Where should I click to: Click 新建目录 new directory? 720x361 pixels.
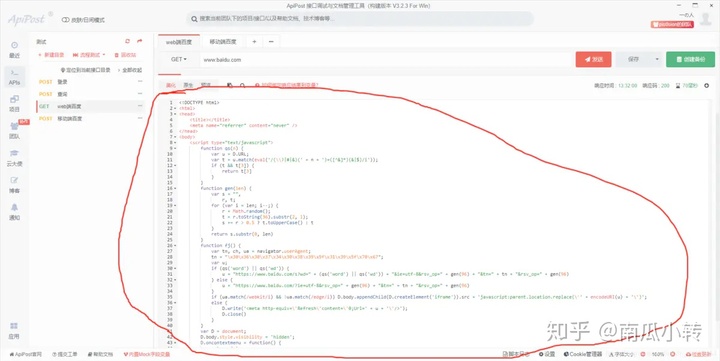coord(51,55)
